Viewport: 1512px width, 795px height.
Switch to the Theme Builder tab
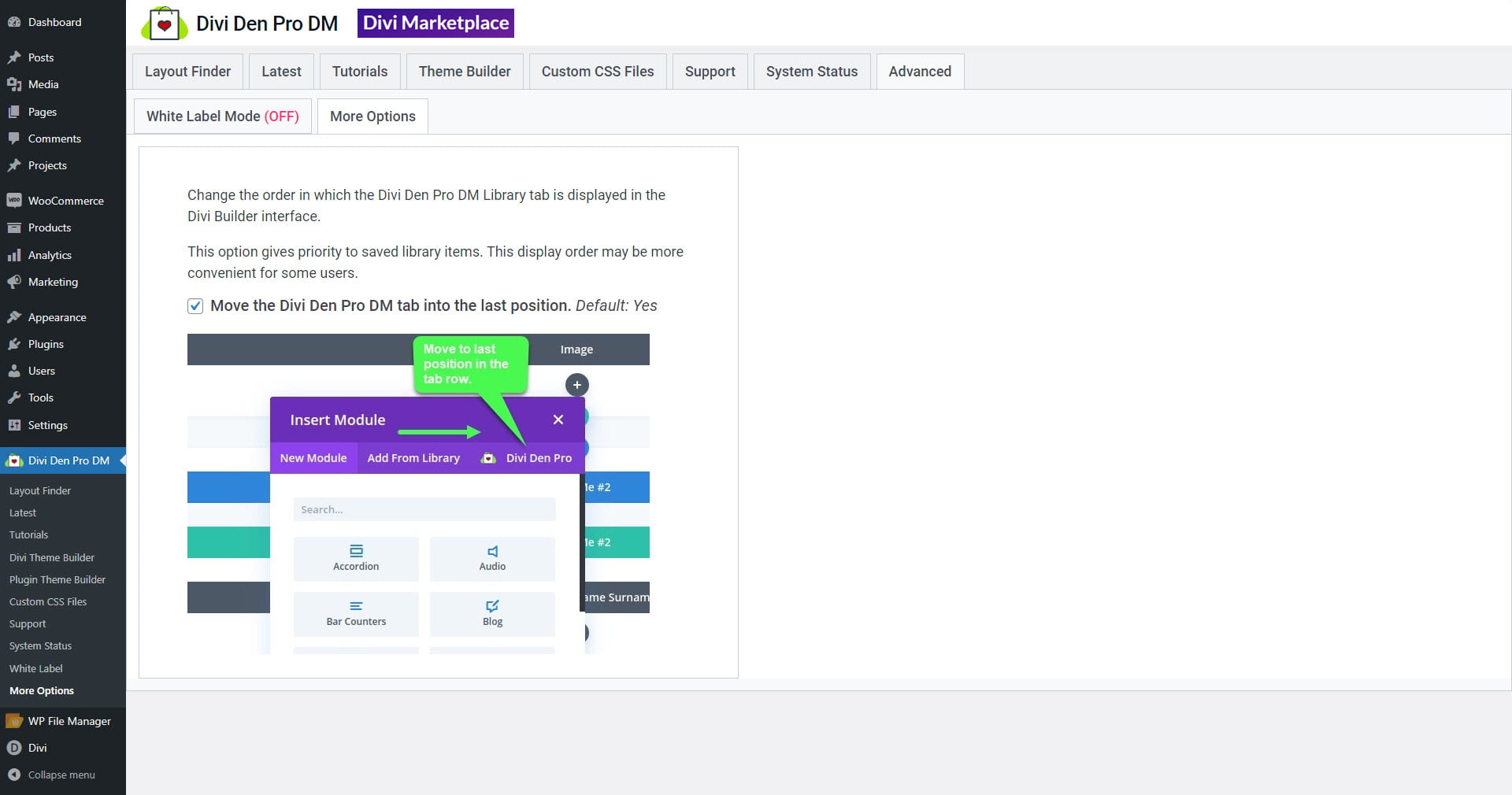tap(464, 72)
